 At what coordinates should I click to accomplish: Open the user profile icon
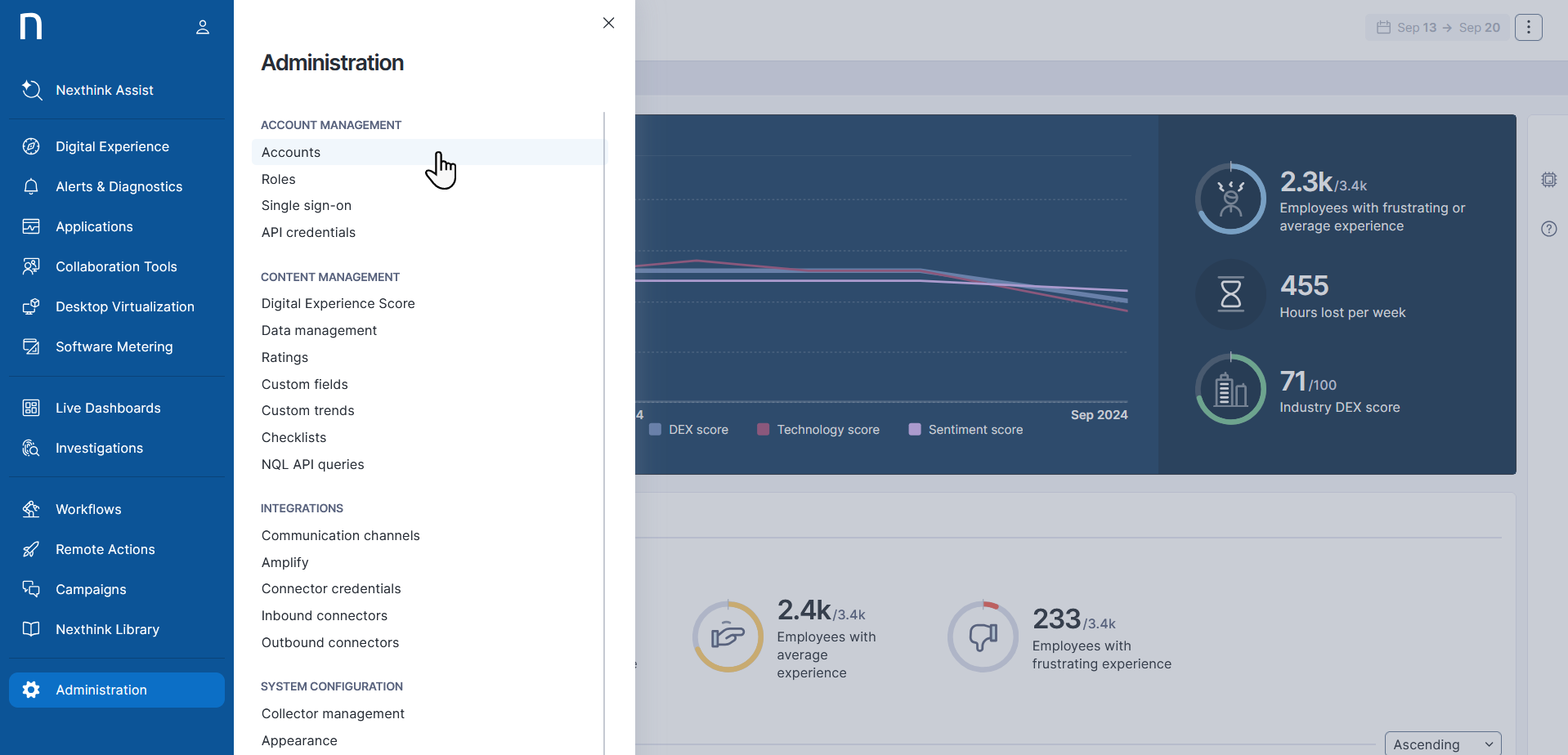203,28
